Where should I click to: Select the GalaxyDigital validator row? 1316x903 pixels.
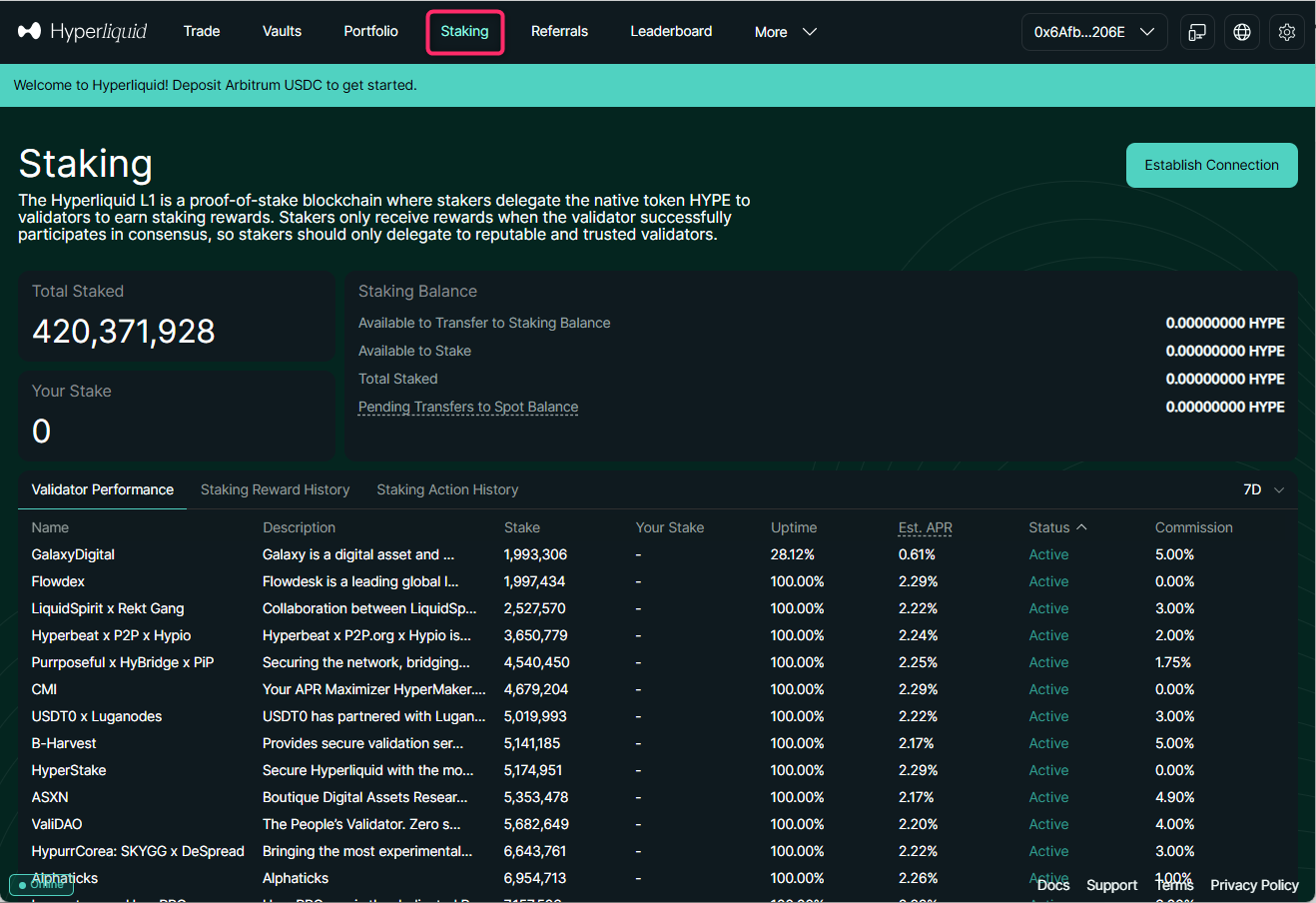pyautogui.click(x=73, y=554)
